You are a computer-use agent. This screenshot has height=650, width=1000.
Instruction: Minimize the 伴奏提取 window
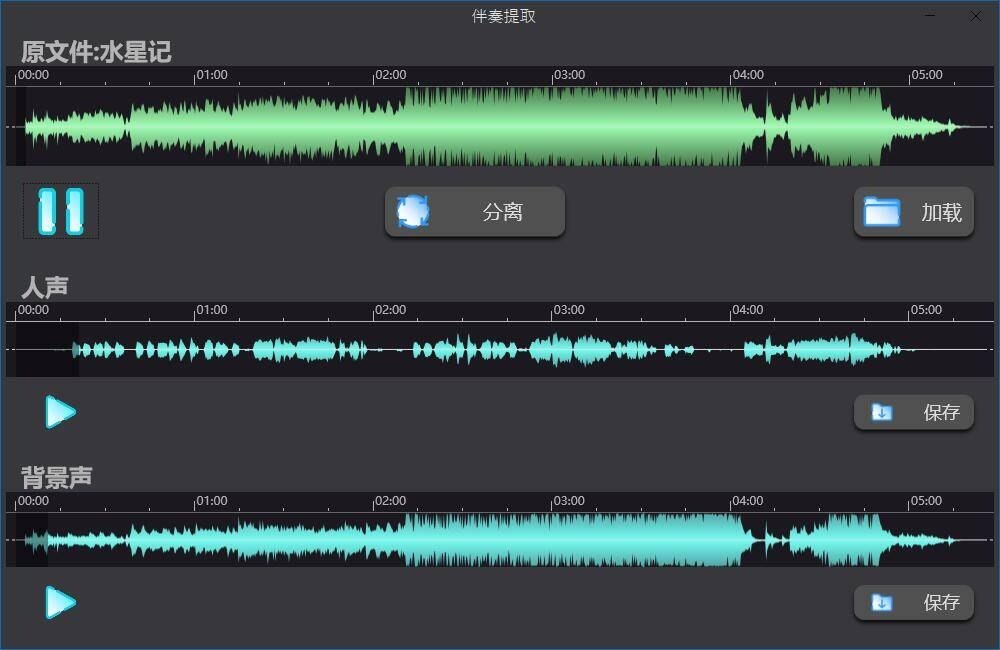point(931,16)
